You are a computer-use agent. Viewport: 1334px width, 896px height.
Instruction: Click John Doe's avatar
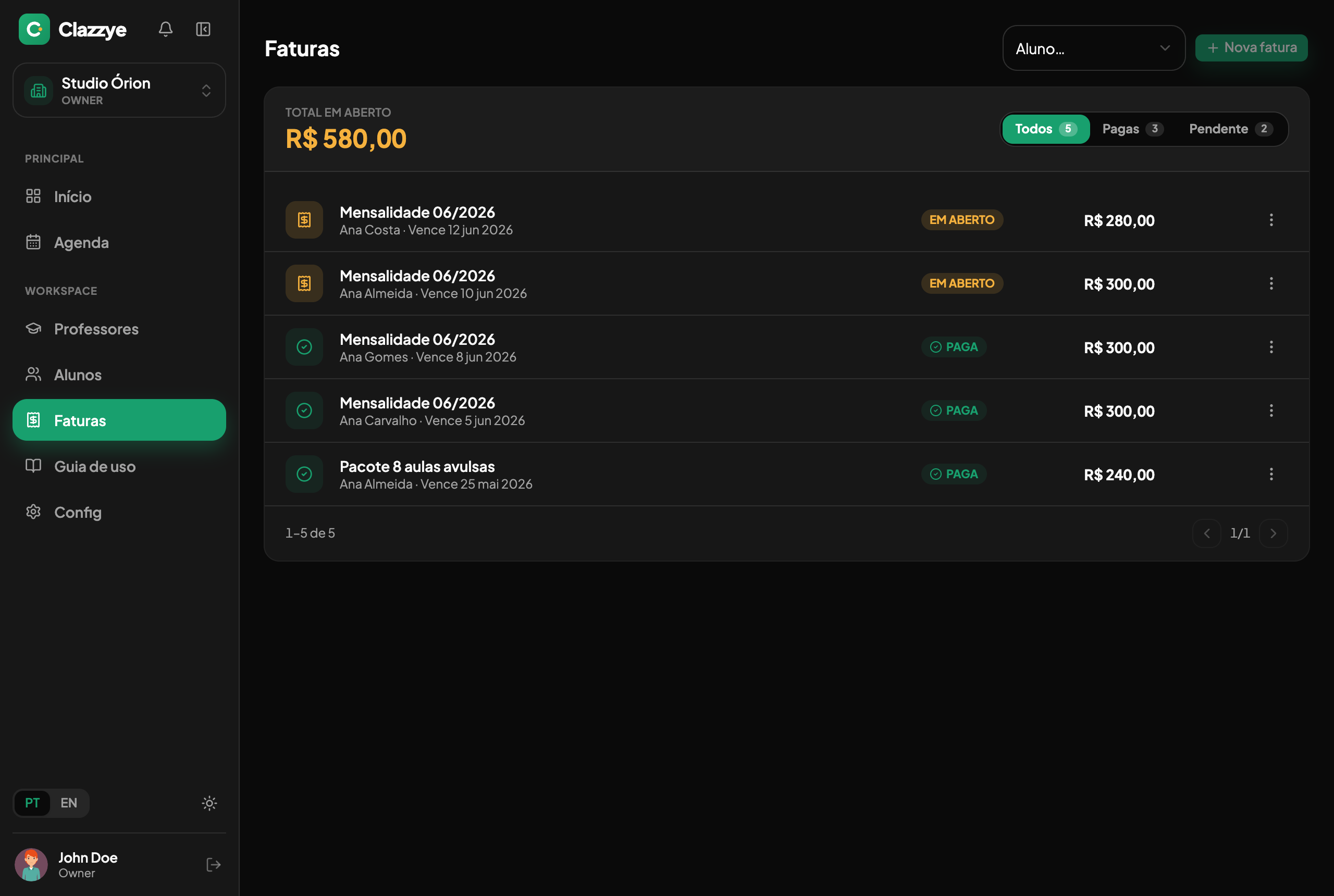pos(31,865)
